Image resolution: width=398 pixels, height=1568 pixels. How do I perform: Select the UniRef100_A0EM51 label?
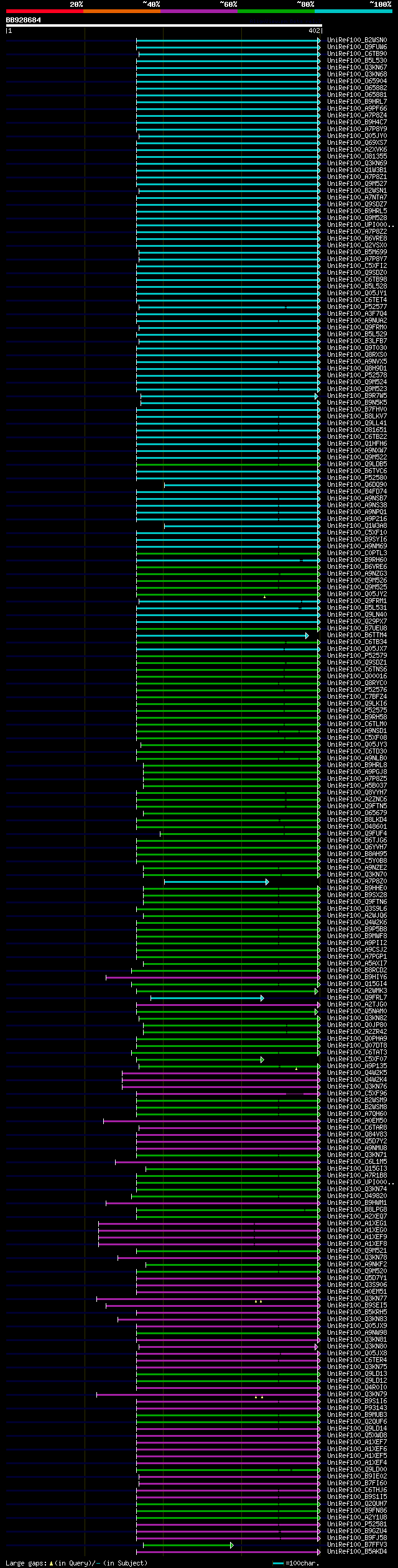357,1292
